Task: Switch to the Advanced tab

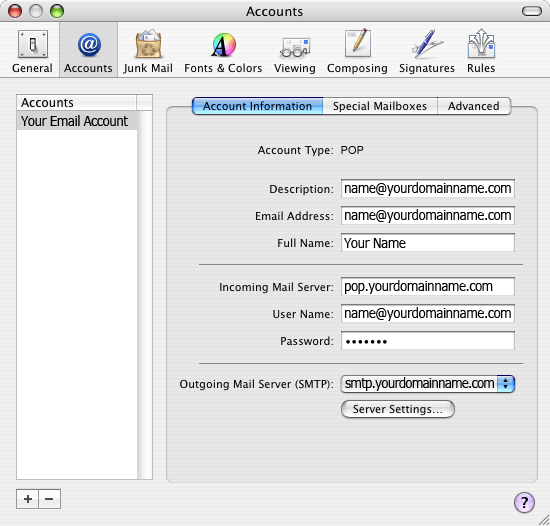Action: tap(474, 106)
